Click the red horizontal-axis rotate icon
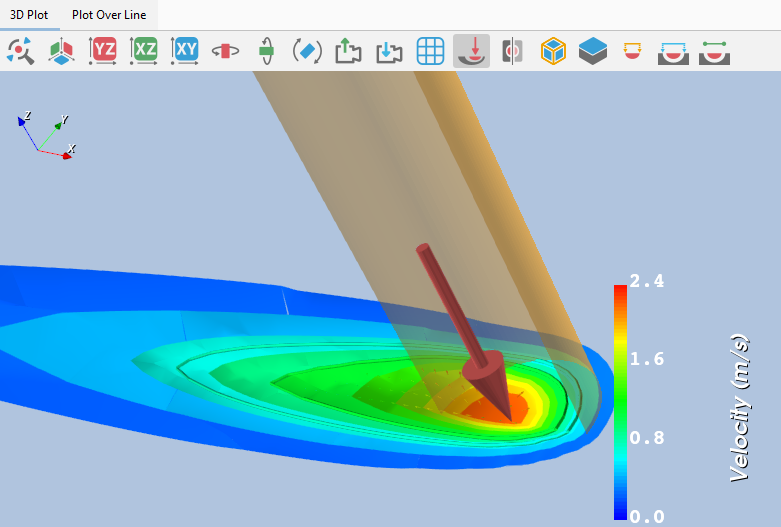The width and height of the screenshot is (781, 527). pos(225,51)
